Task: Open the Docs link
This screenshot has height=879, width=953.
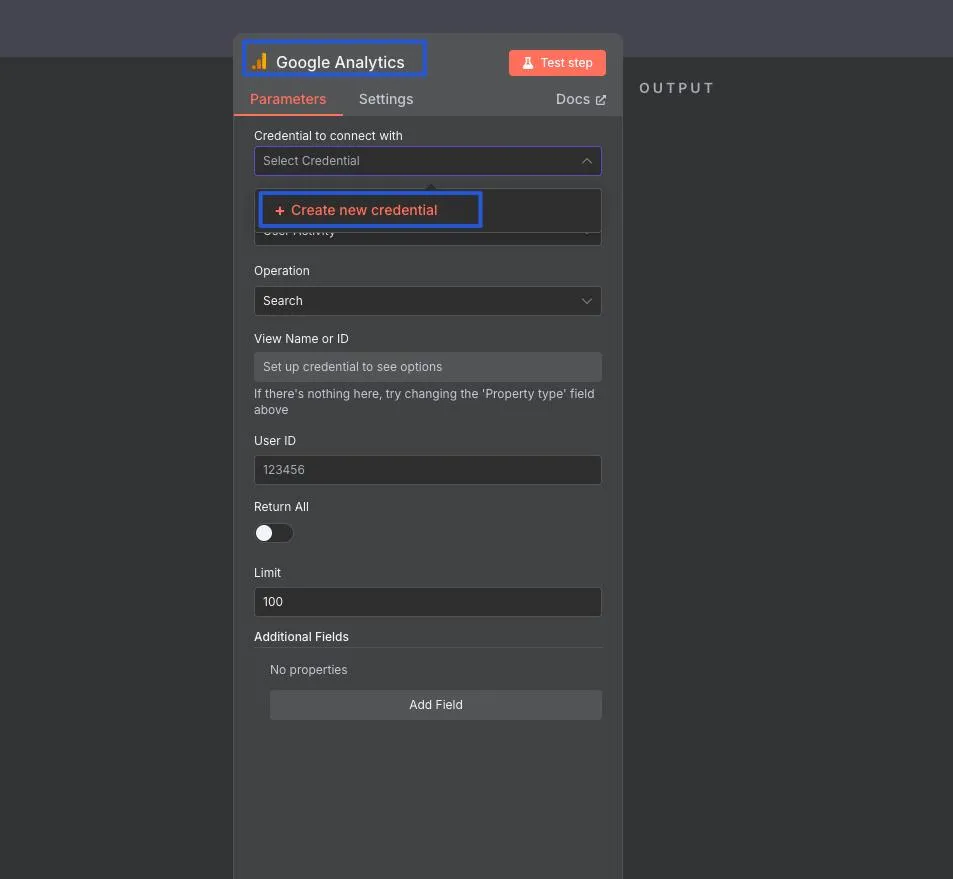Action: [x=573, y=99]
